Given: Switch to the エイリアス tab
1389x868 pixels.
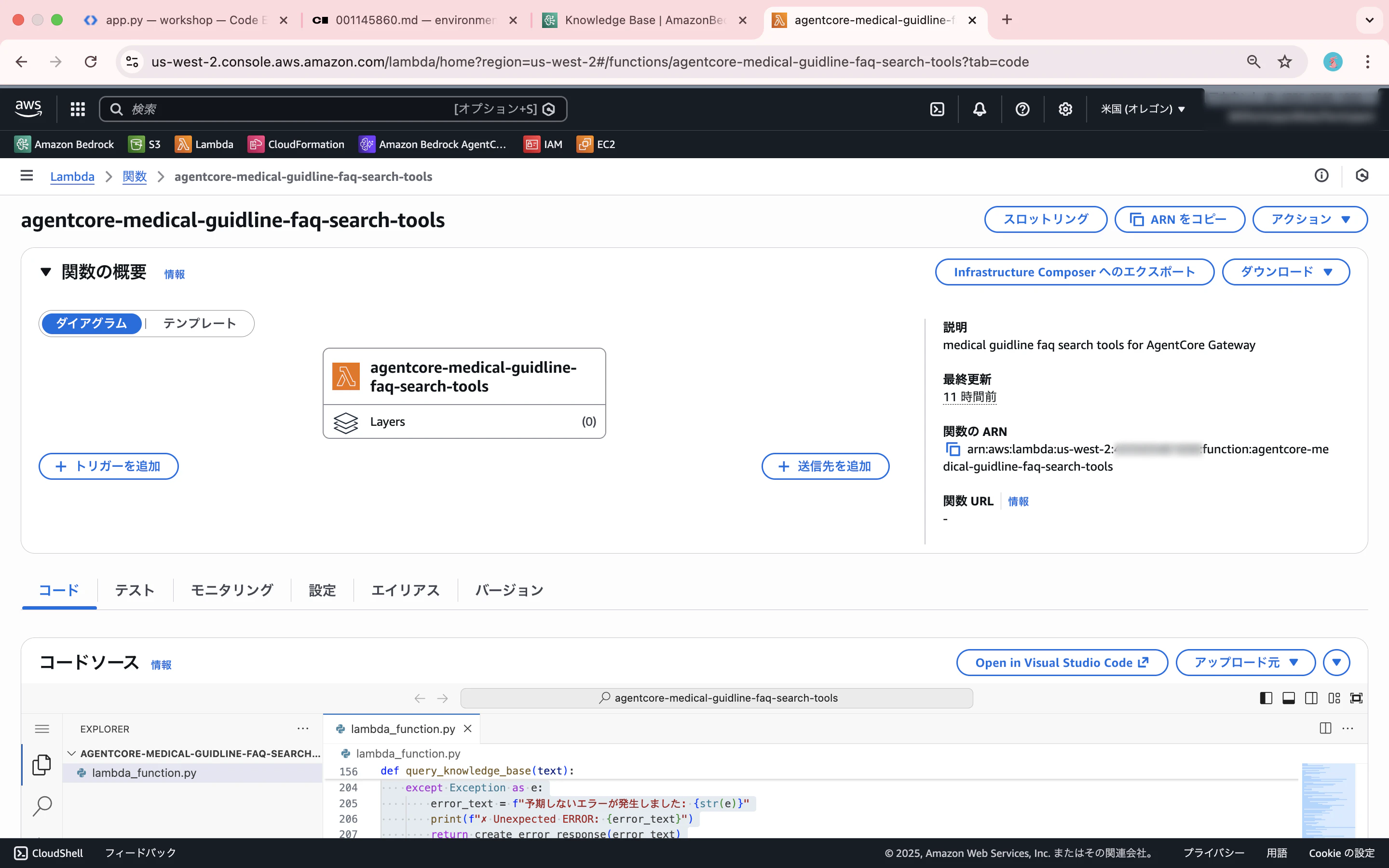Looking at the screenshot, I should tap(405, 590).
